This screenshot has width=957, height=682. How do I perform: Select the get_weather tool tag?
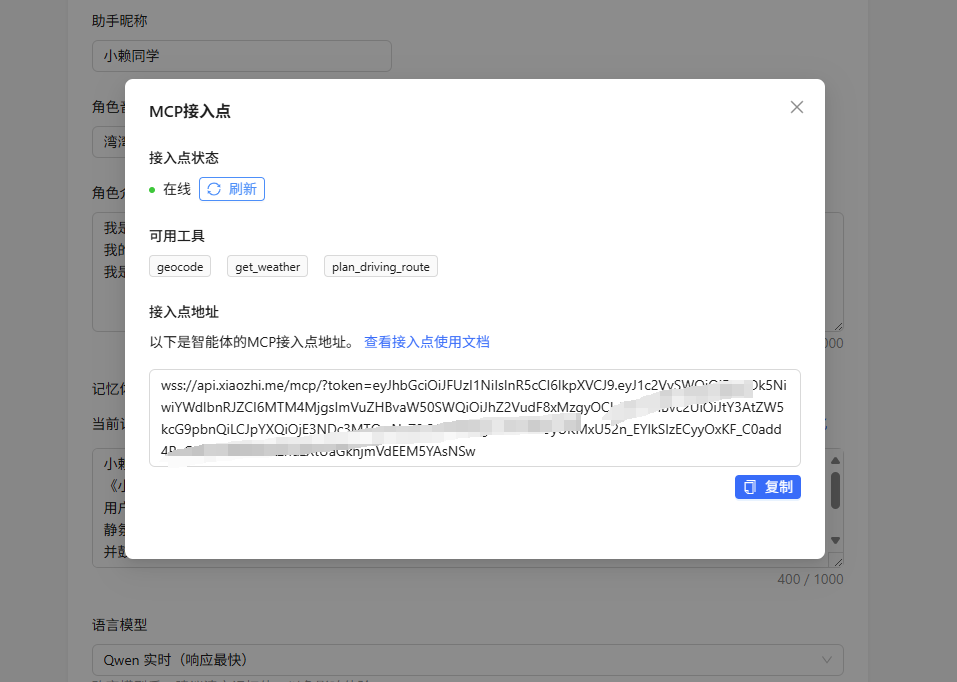[x=267, y=267]
